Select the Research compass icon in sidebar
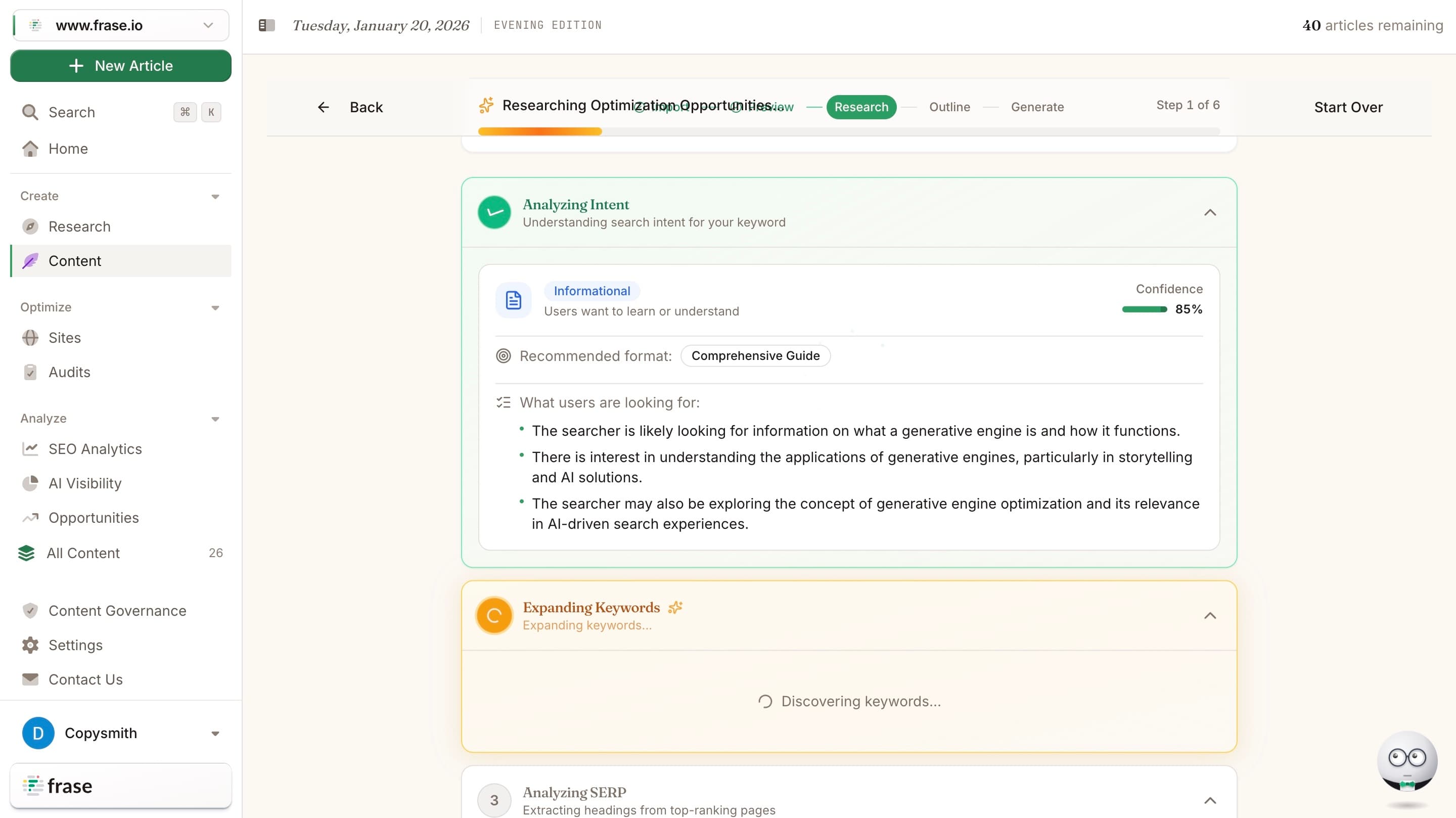The width and height of the screenshot is (1456, 818). pos(30,226)
